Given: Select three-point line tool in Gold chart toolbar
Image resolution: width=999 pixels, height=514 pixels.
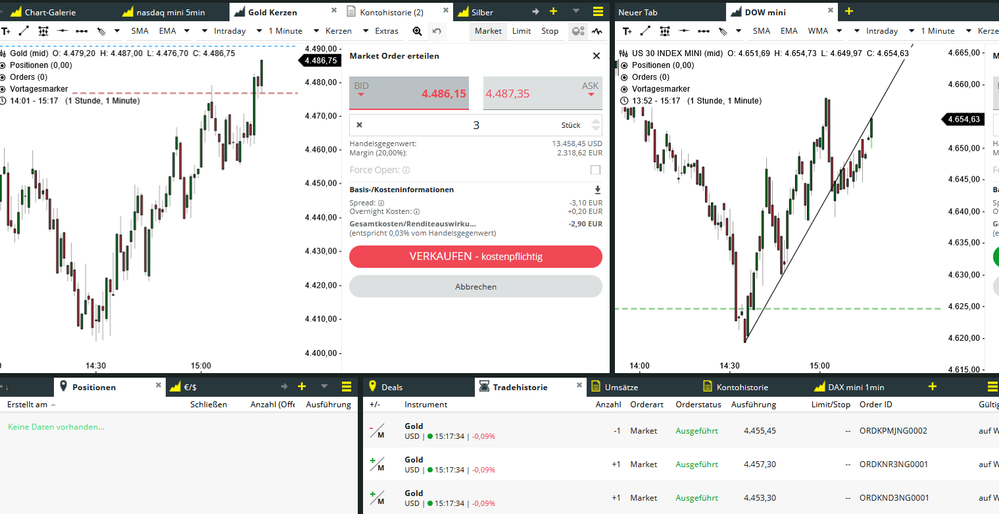Looking at the screenshot, I should pyautogui.click(x=82, y=31).
